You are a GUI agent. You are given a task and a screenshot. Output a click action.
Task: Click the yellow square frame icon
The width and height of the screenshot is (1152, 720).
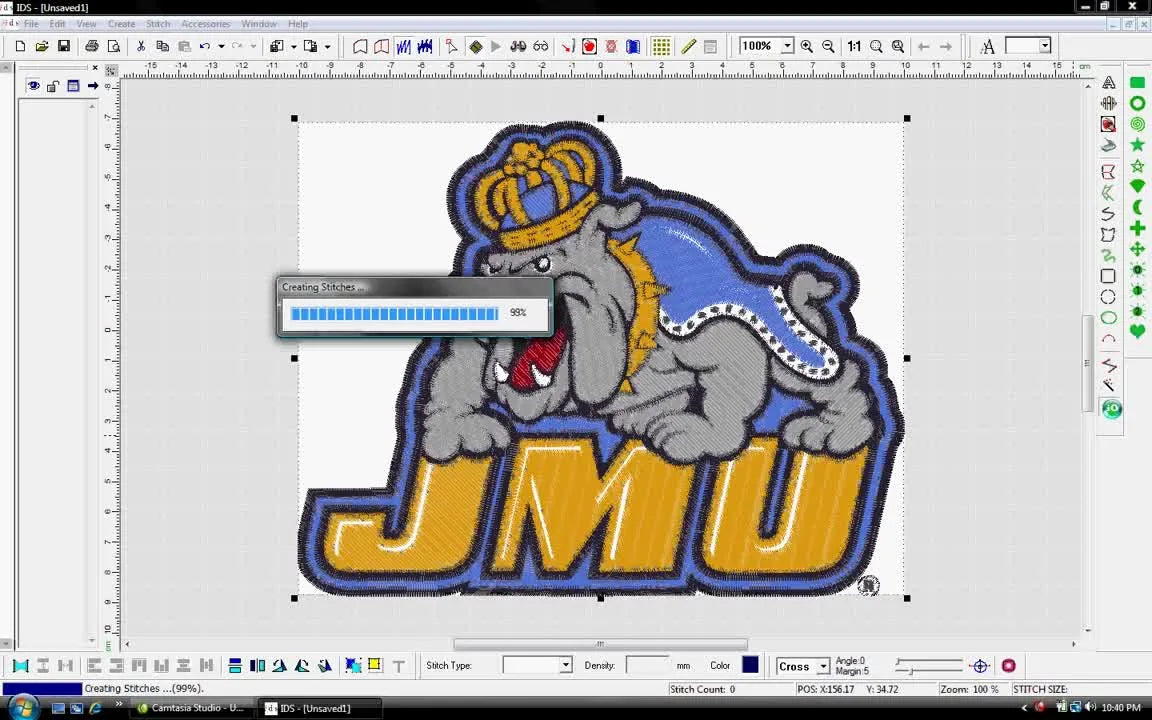coord(375,665)
